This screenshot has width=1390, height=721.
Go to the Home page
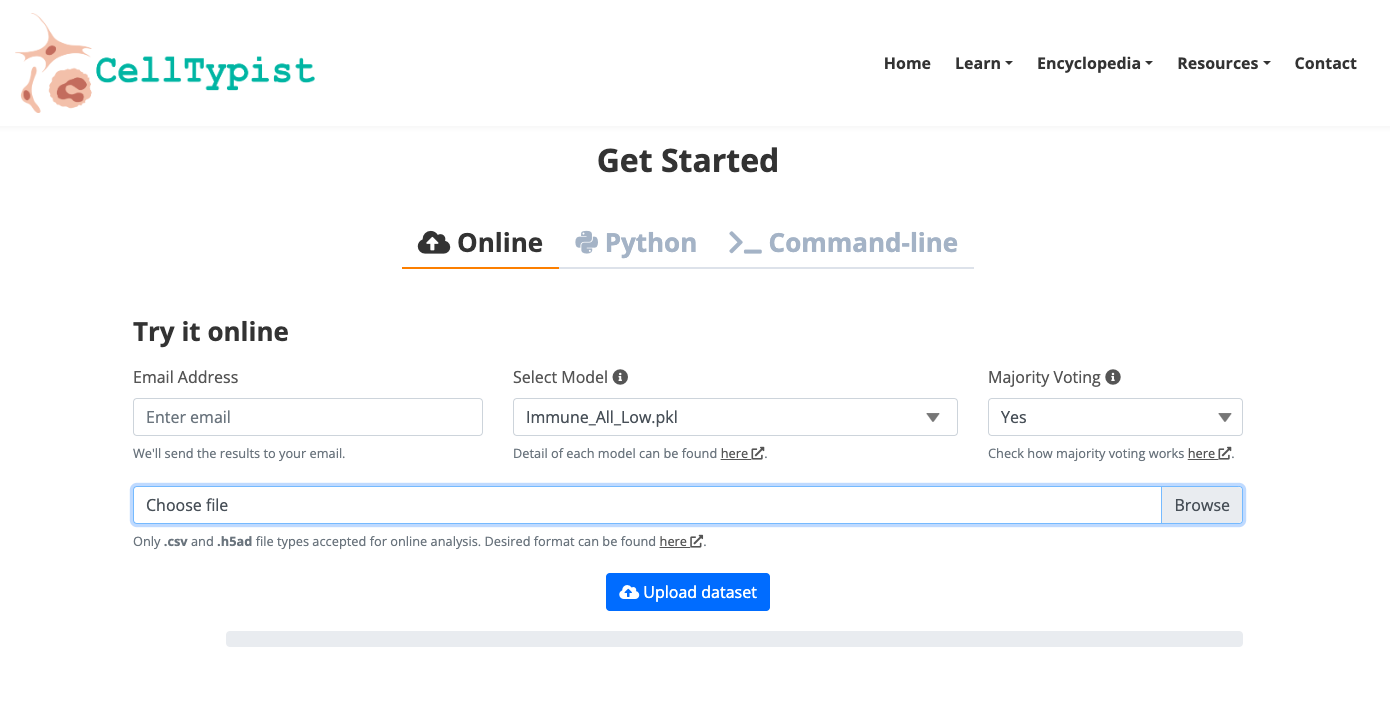click(x=907, y=63)
